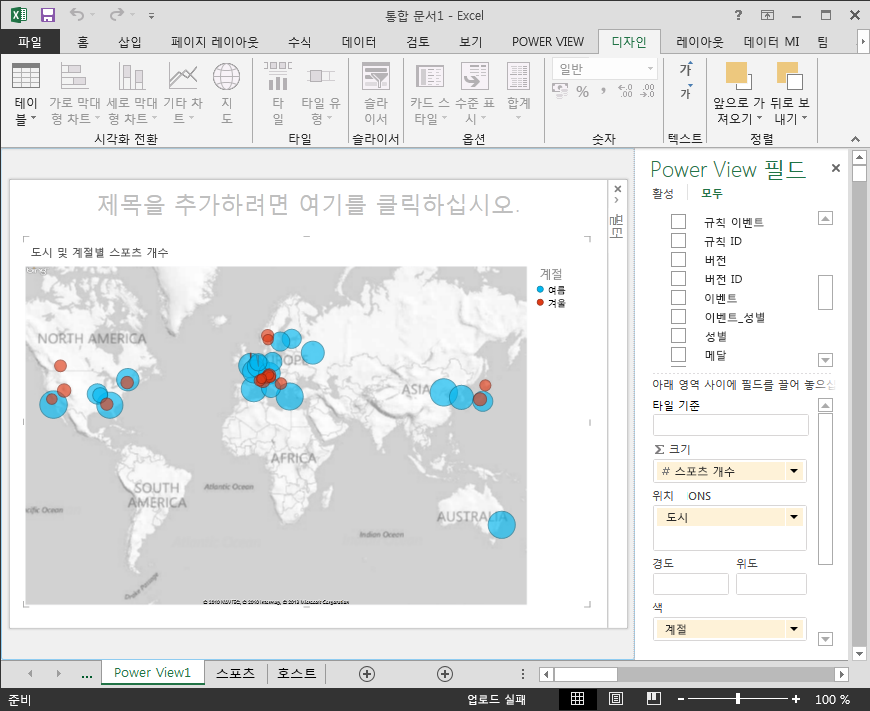Click the Slicer (슬라이서) funnel icon
870x711 pixels.
tap(376, 77)
